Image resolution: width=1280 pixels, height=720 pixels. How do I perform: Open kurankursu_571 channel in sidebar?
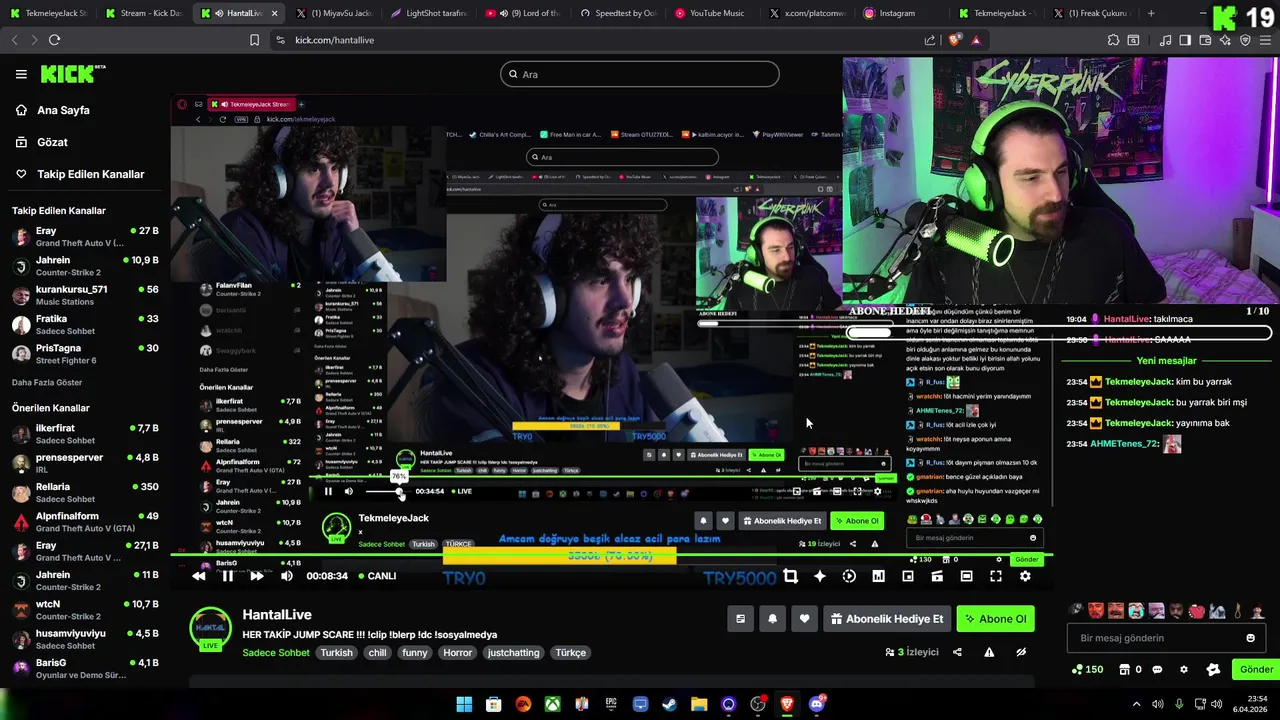point(85,295)
